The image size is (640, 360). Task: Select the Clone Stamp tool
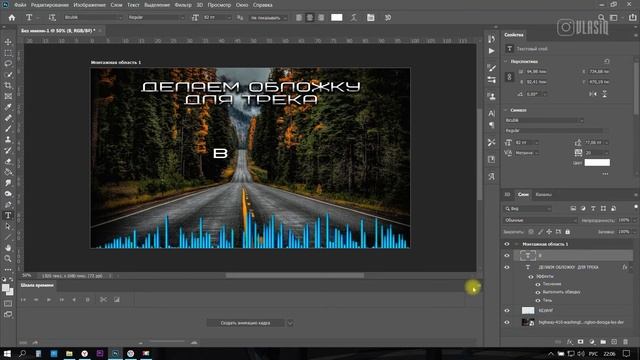coord(8,140)
